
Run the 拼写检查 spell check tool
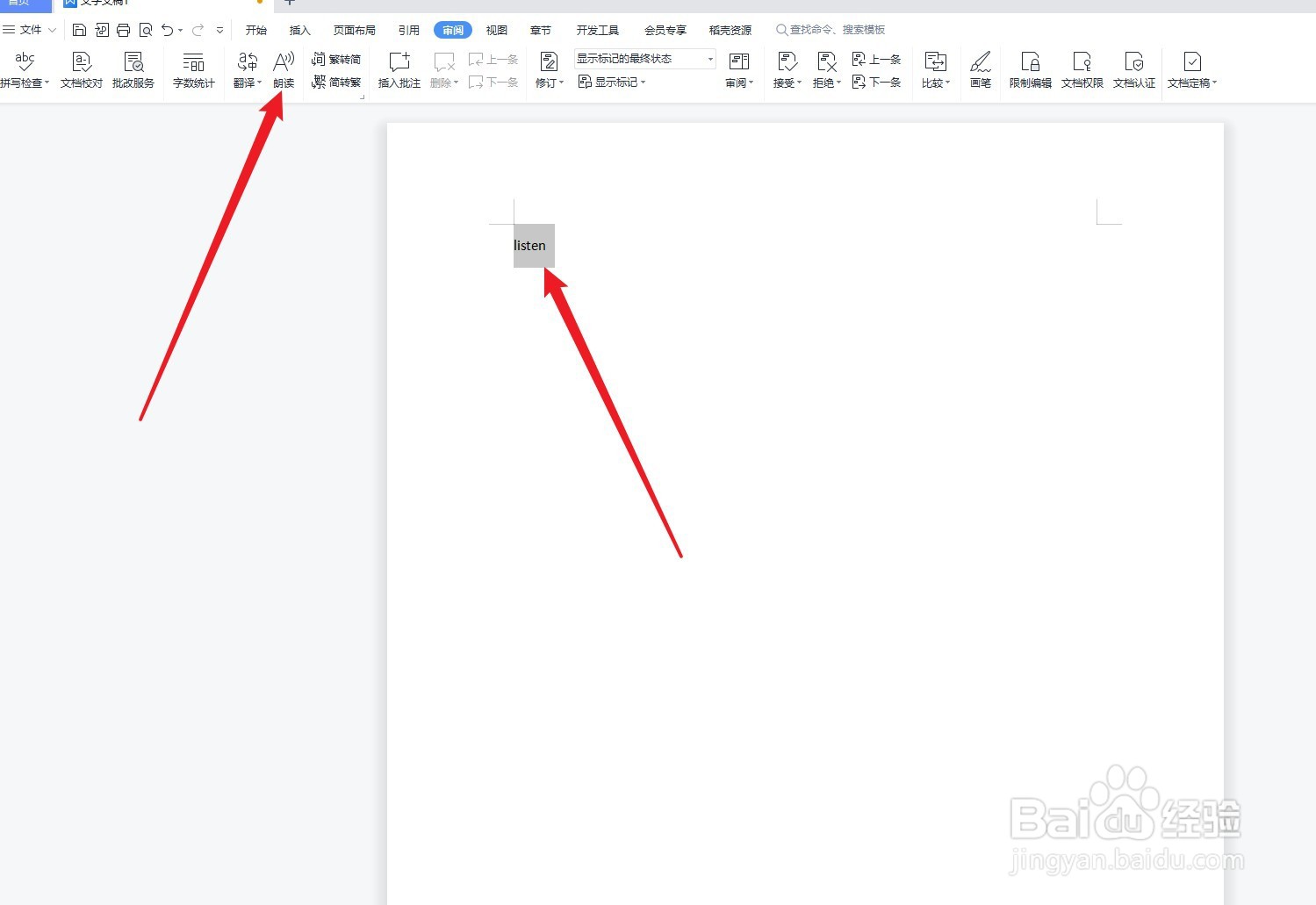[x=25, y=70]
